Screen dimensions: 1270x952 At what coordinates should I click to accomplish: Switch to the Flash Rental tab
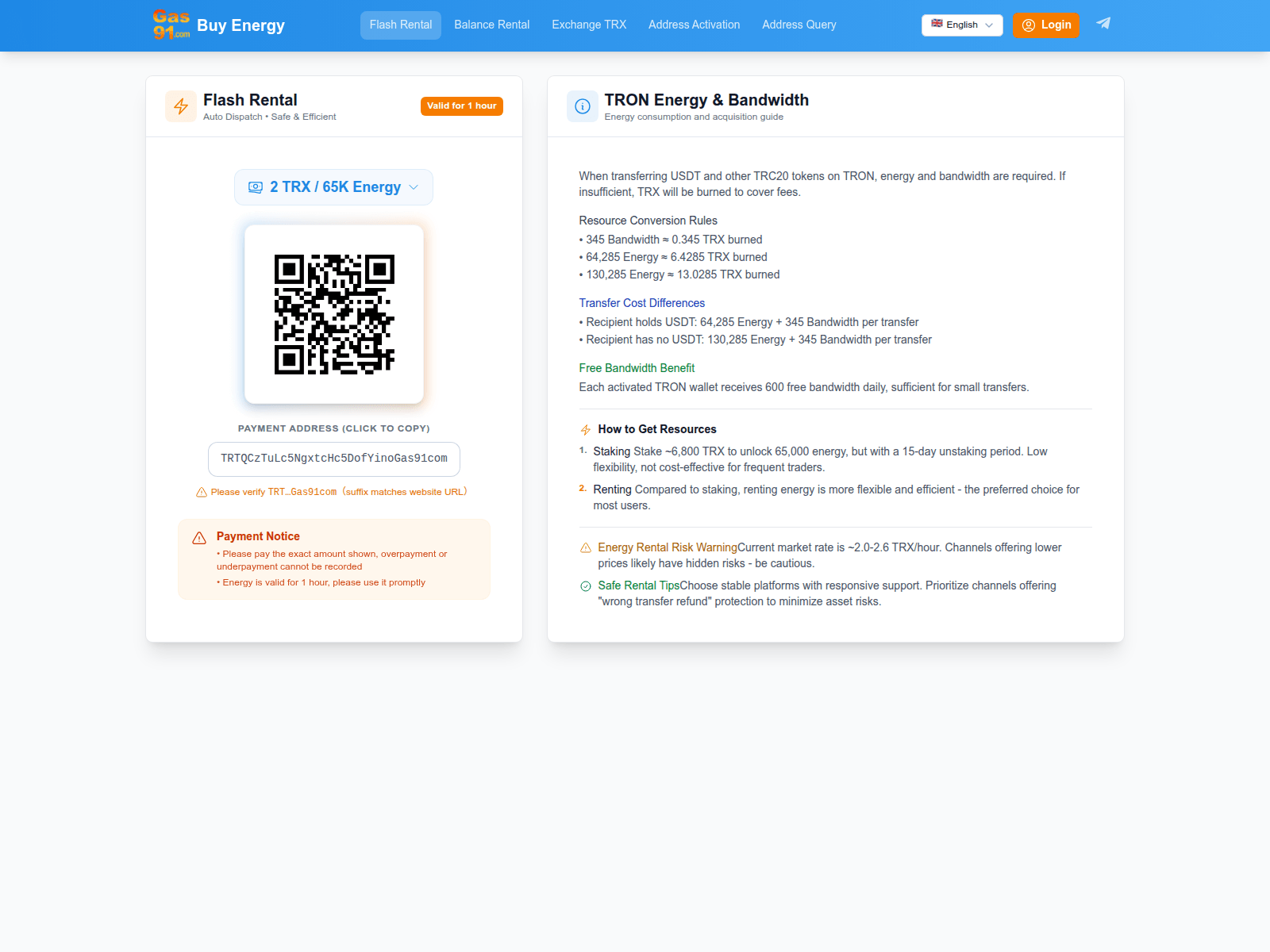click(401, 25)
